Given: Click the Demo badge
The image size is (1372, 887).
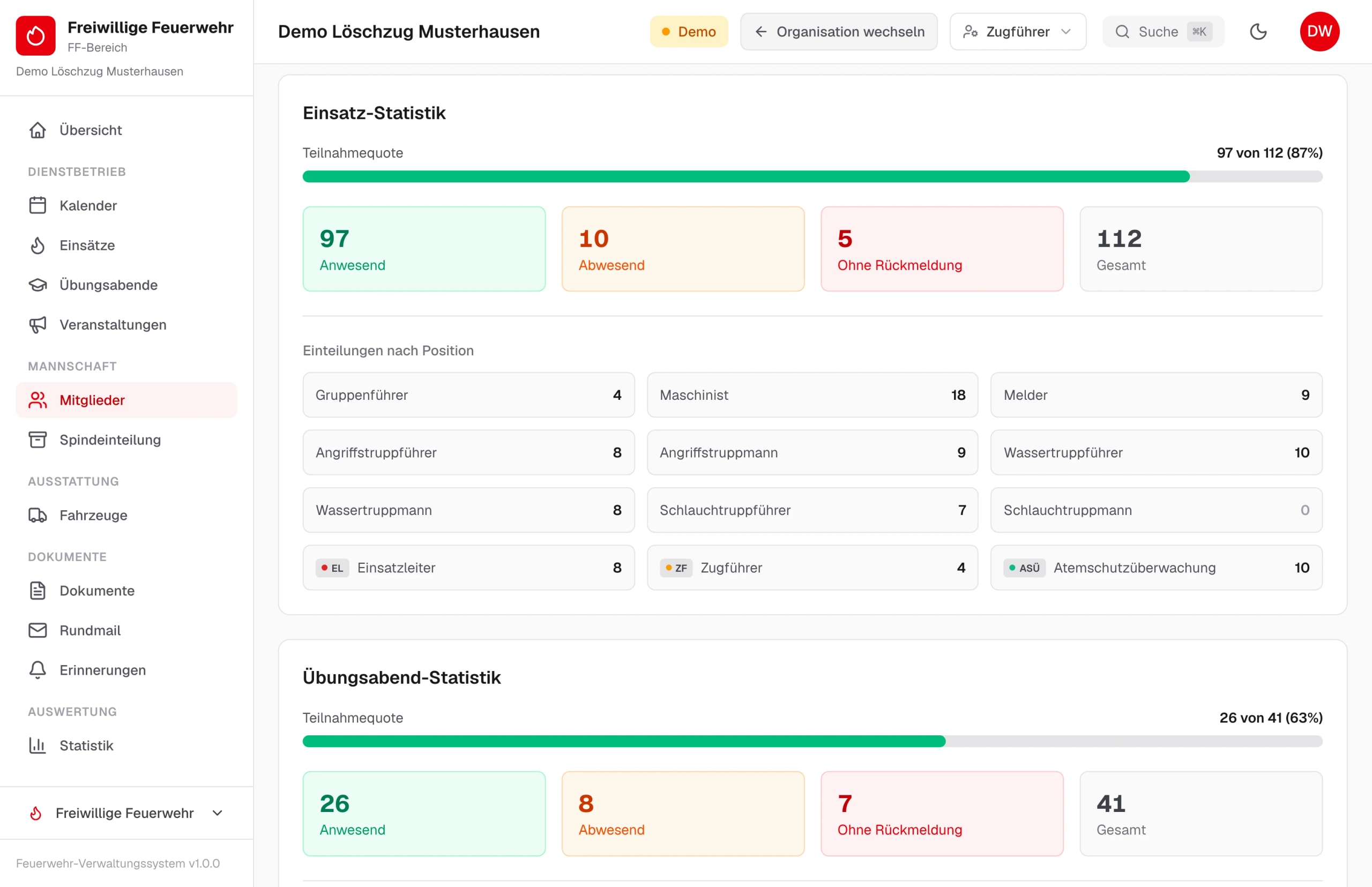Looking at the screenshot, I should [x=689, y=32].
